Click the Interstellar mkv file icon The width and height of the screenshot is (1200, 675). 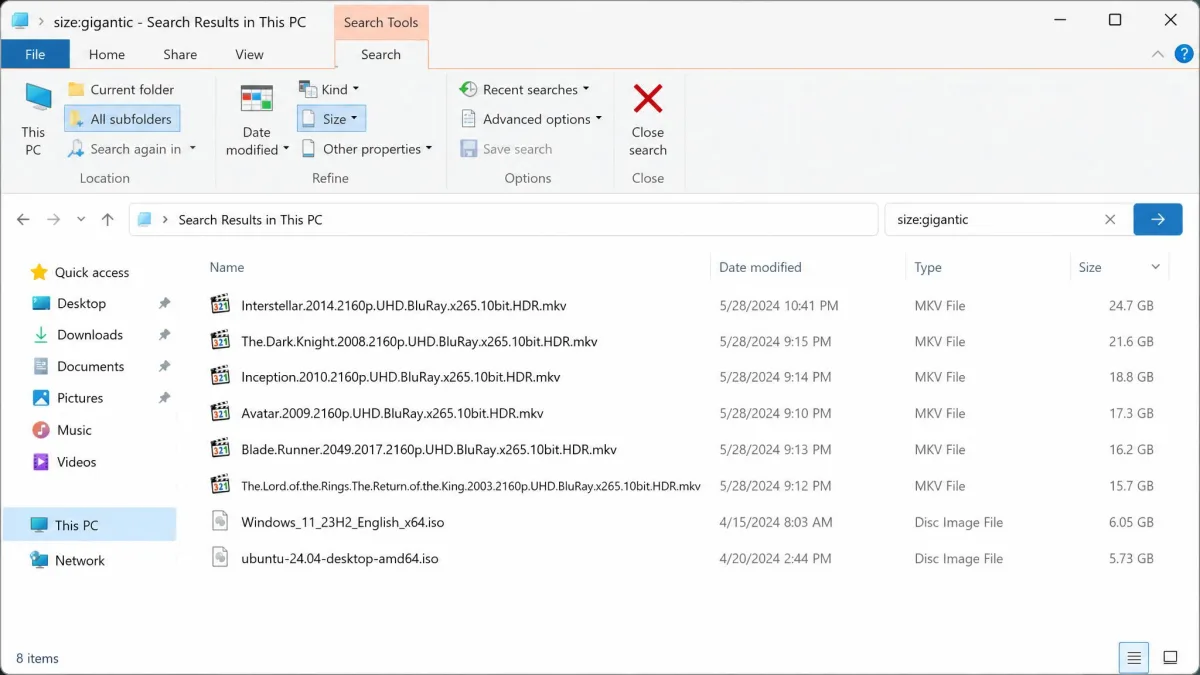[x=220, y=305]
